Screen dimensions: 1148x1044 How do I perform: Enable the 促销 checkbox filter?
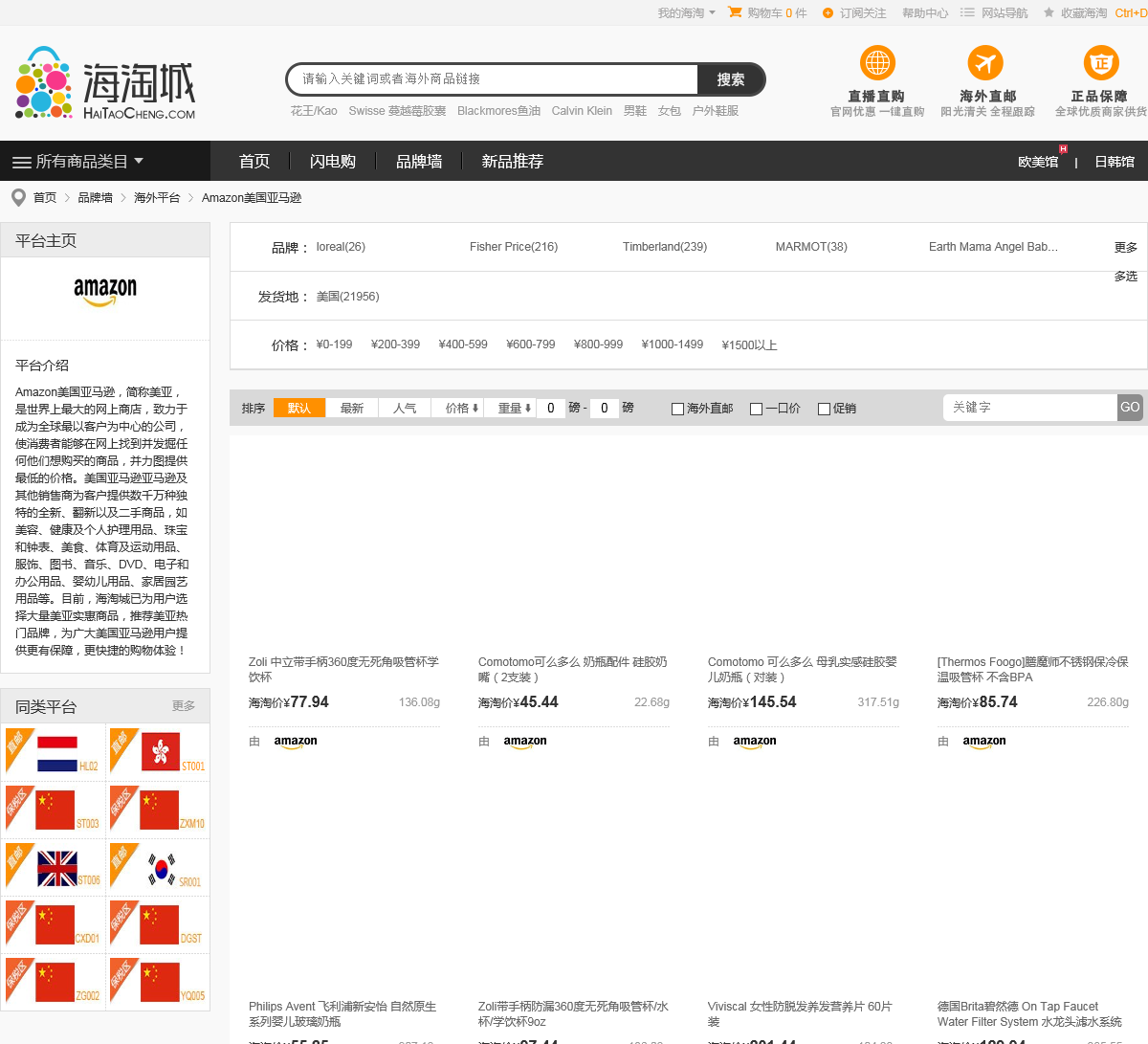point(824,409)
